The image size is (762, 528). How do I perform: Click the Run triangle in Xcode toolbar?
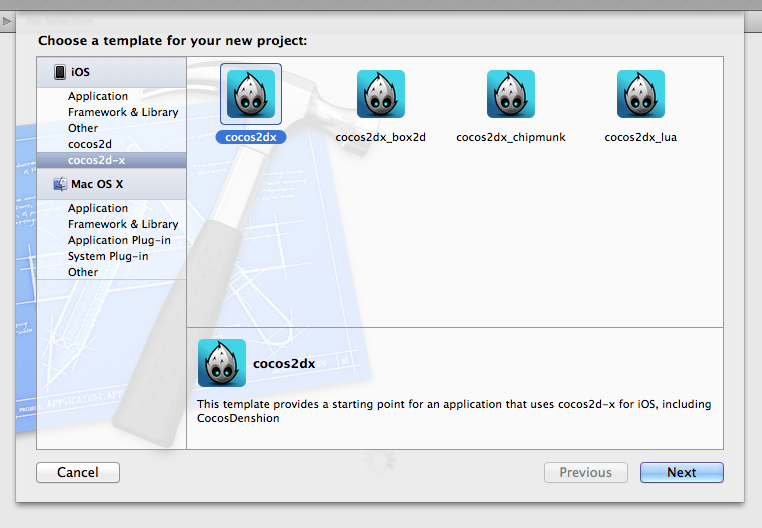tap(7, 21)
